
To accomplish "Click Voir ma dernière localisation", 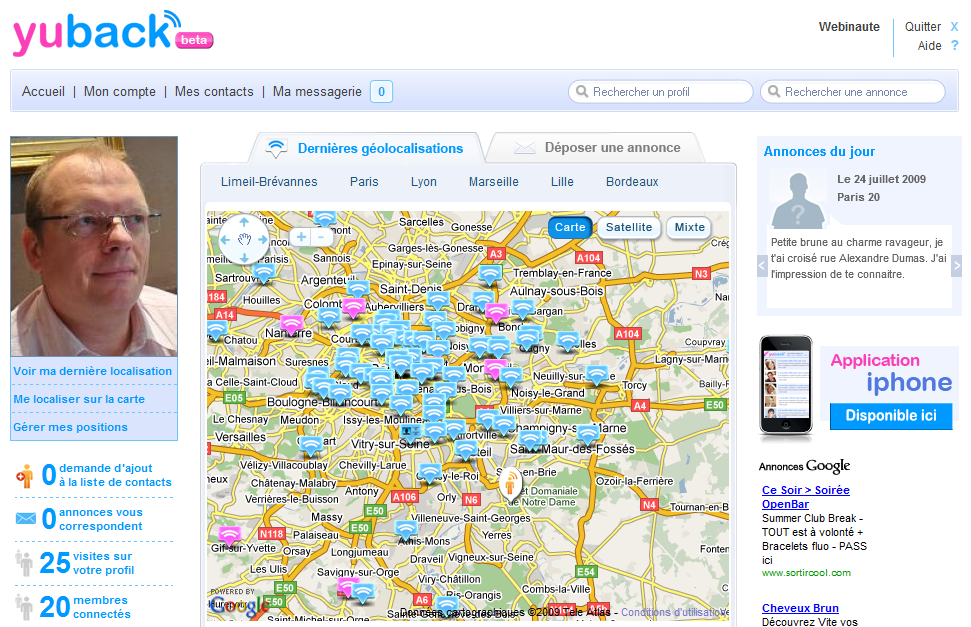I will 93,371.
